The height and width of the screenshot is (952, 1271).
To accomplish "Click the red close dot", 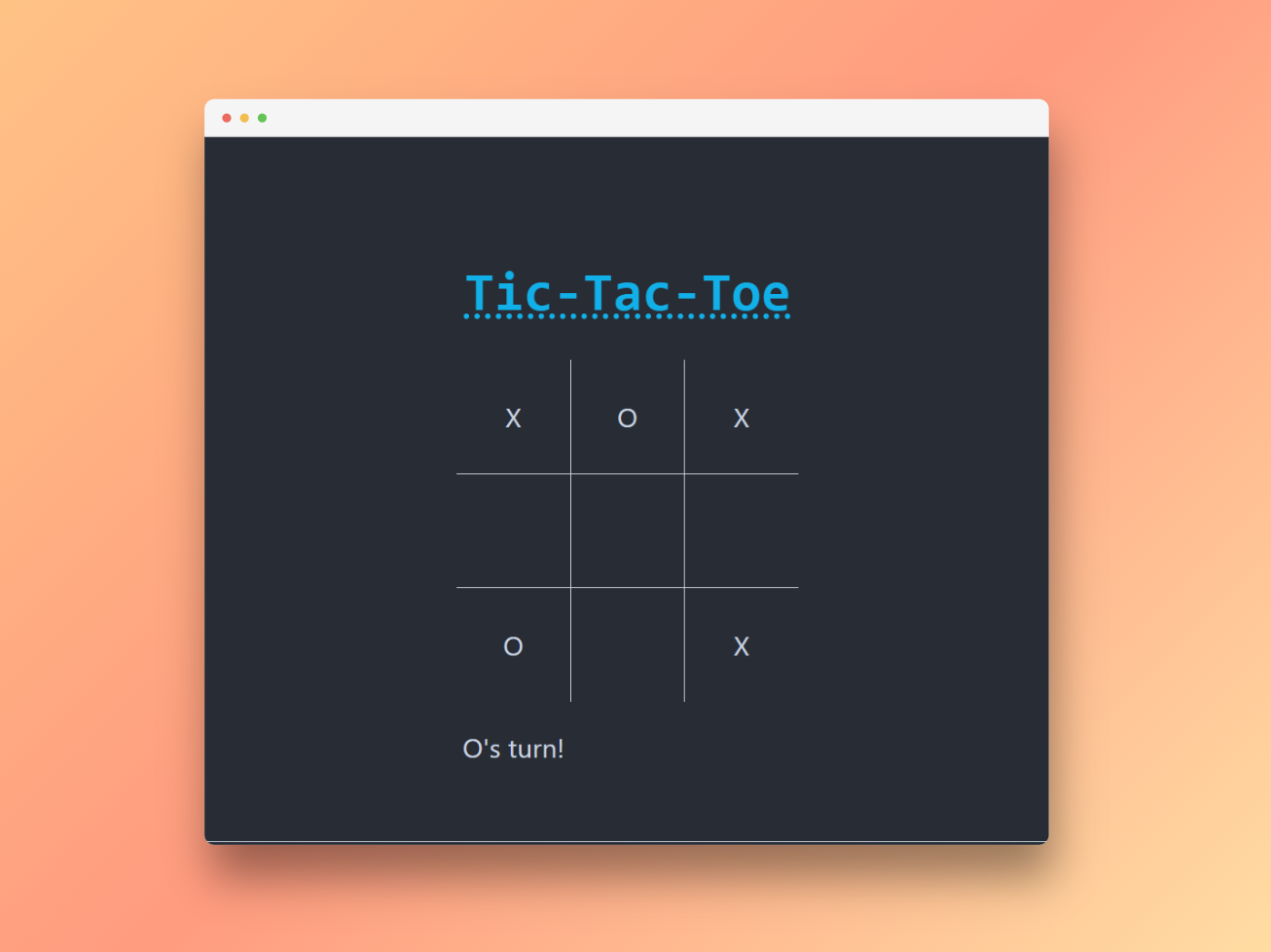I will 227,118.
